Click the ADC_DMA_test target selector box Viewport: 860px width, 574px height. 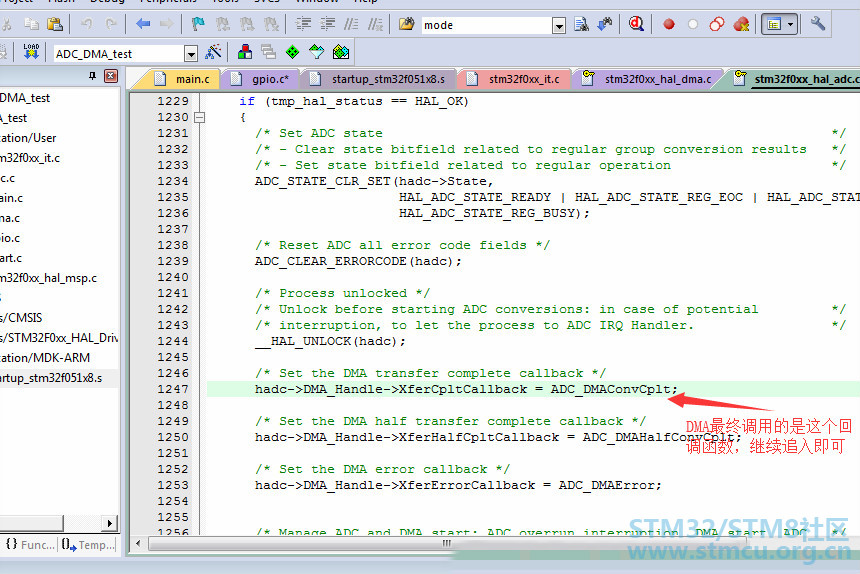coord(120,54)
